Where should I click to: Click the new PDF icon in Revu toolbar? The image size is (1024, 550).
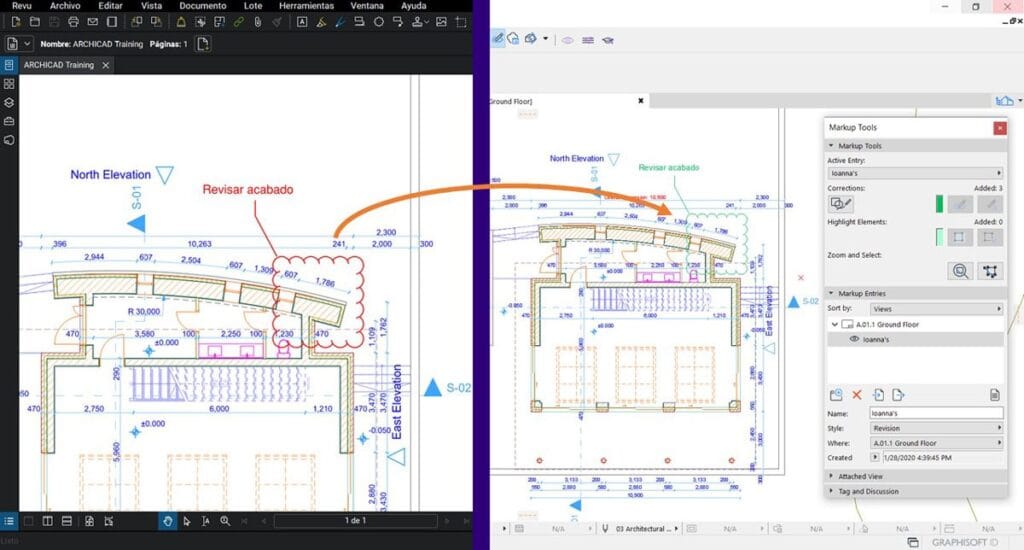click(x=16, y=22)
